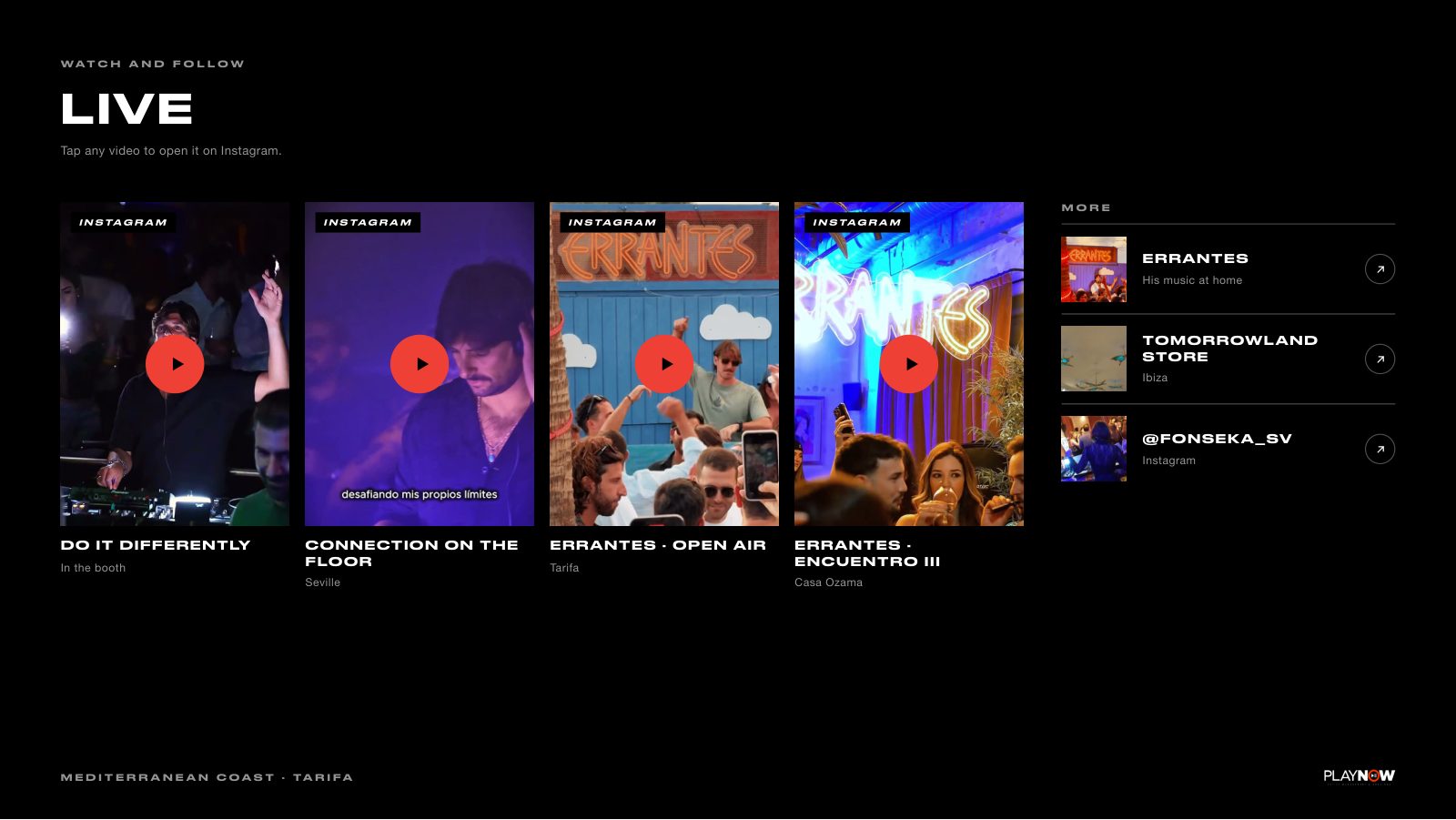Open the Errantes · Encuentro III title
The image size is (1456, 820).
(x=867, y=553)
